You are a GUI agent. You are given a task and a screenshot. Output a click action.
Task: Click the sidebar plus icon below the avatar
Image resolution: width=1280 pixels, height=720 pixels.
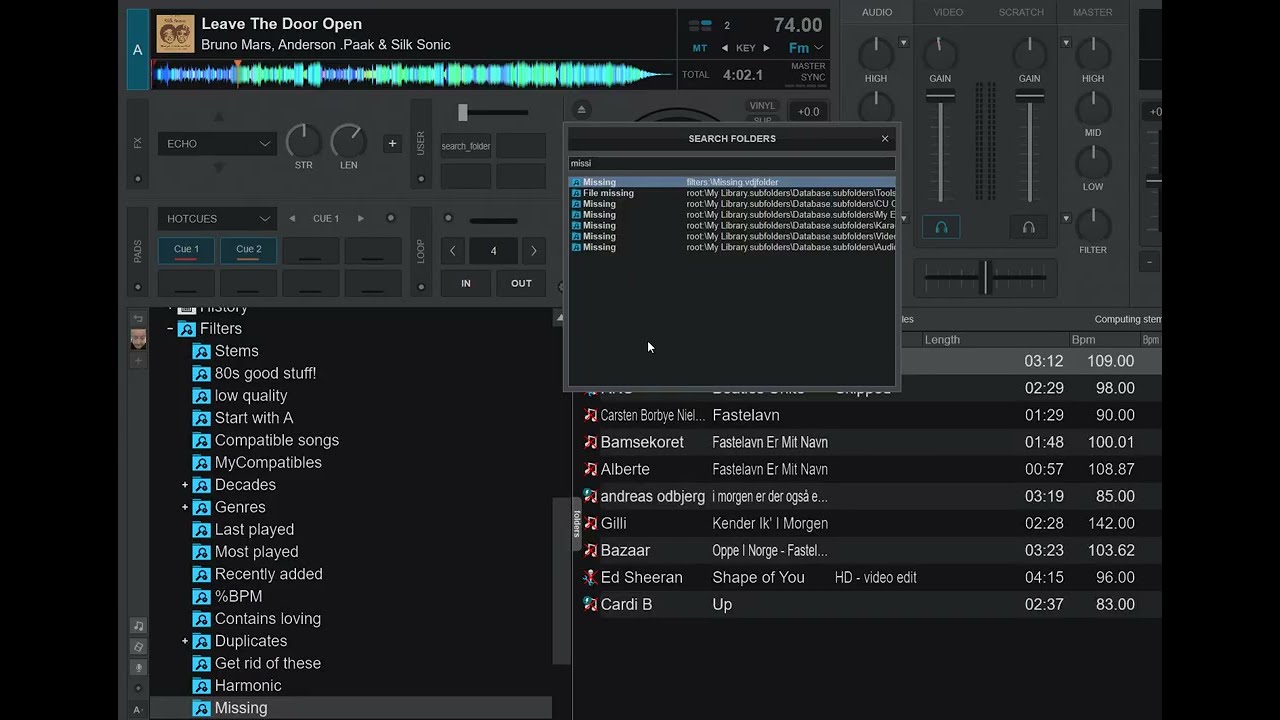tap(138, 360)
